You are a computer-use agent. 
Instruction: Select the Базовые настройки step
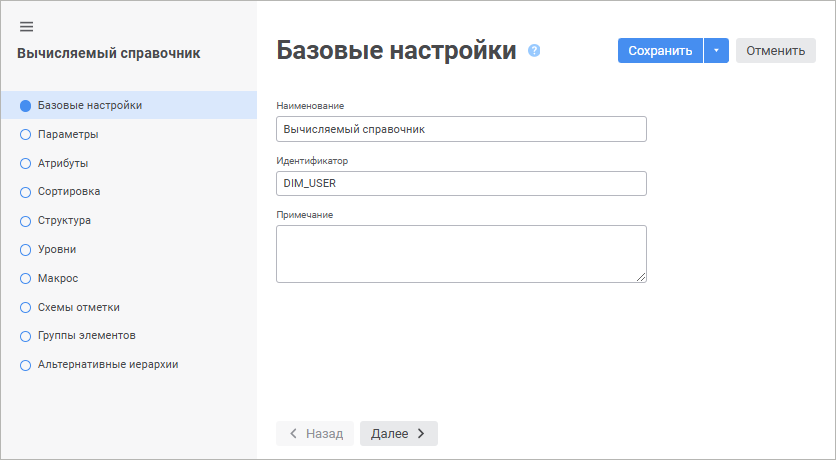click(89, 105)
